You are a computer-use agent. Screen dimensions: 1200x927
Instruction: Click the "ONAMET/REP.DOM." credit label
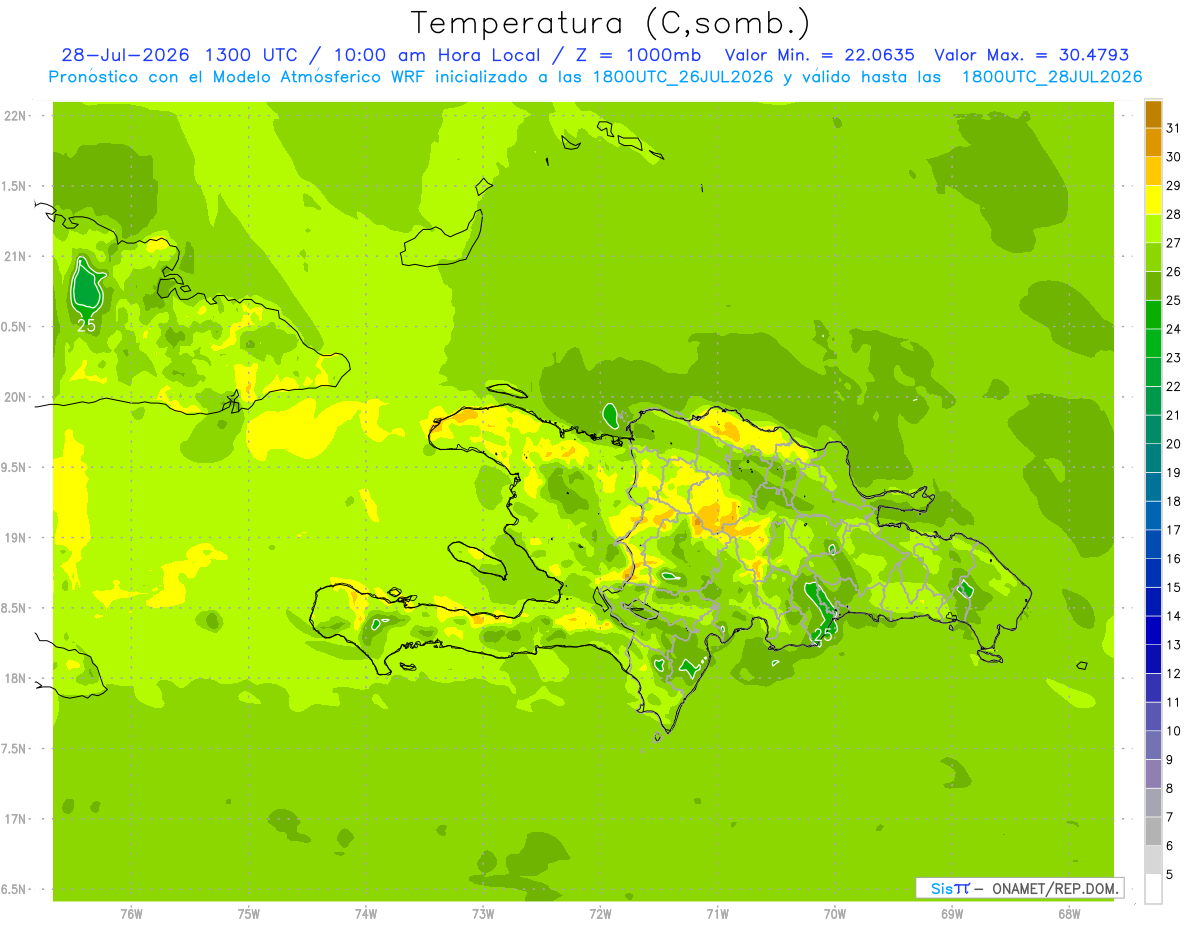click(1056, 888)
